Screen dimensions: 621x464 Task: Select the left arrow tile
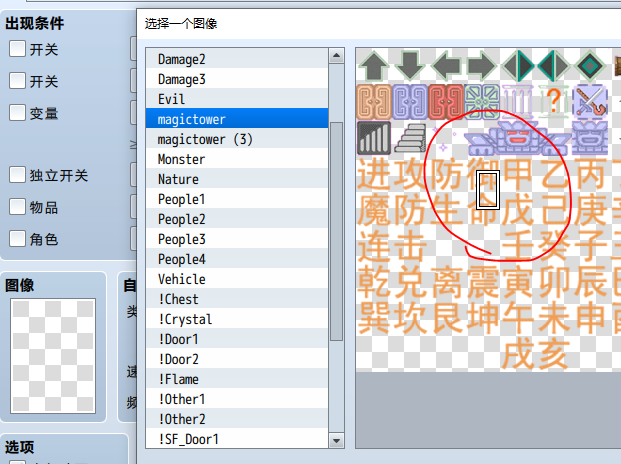click(446, 66)
